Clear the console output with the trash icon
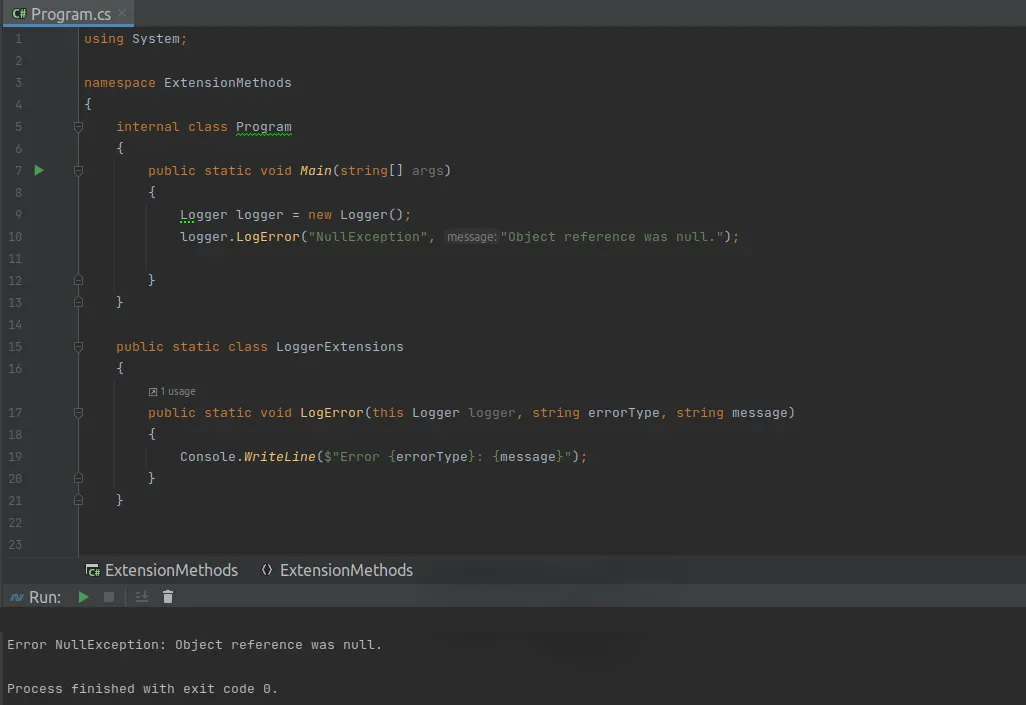Image resolution: width=1026 pixels, height=705 pixels. (x=167, y=596)
